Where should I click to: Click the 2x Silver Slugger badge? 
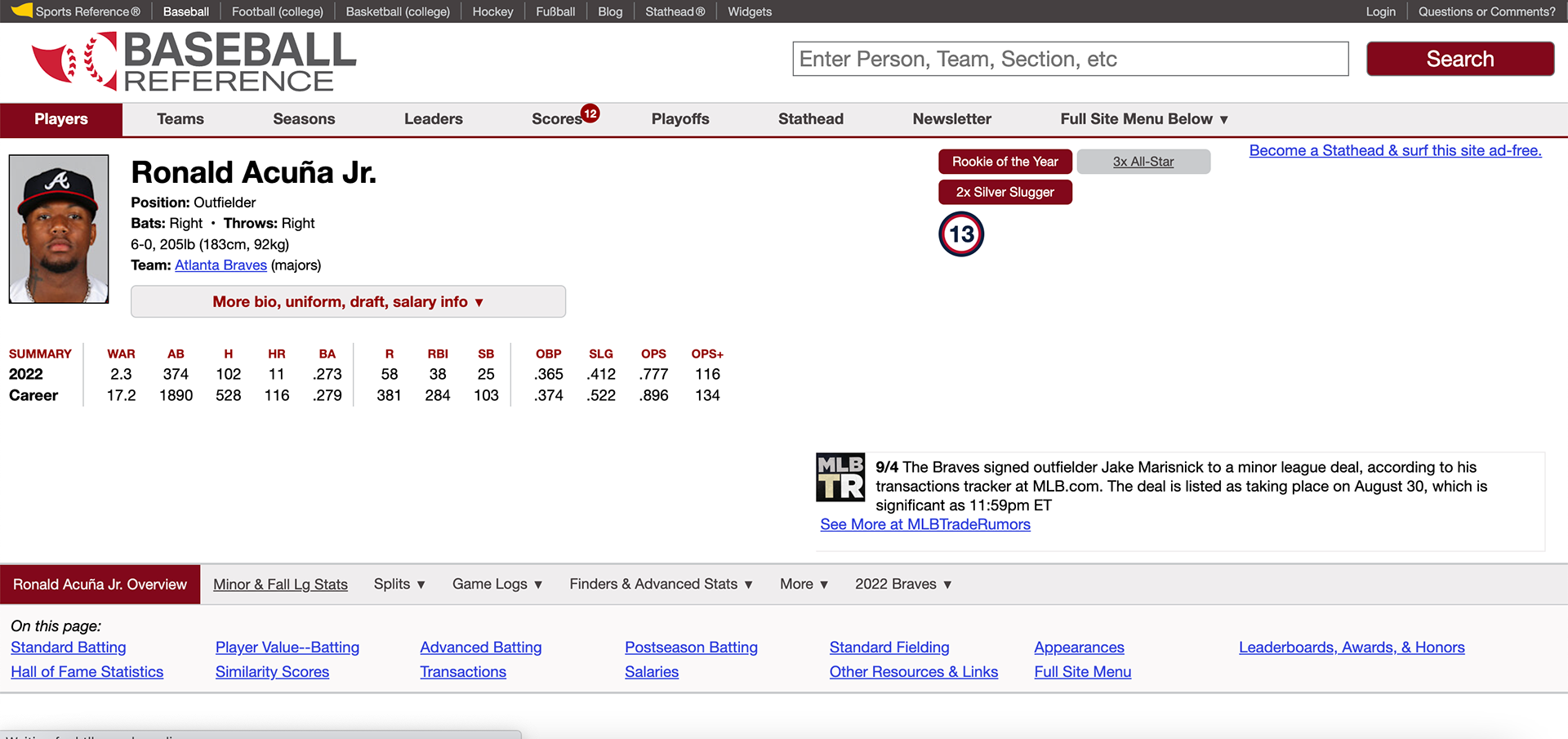coord(1005,192)
